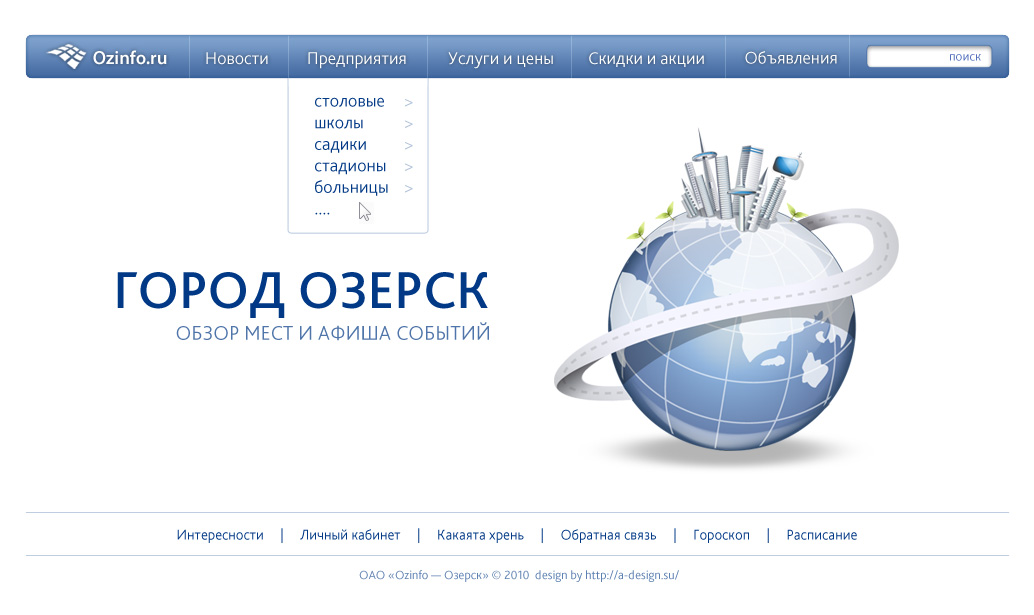The width and height of the screenshot is (1034, 615).
Task: Expand the столовые submenu arrow
Action: click(409, 103)
